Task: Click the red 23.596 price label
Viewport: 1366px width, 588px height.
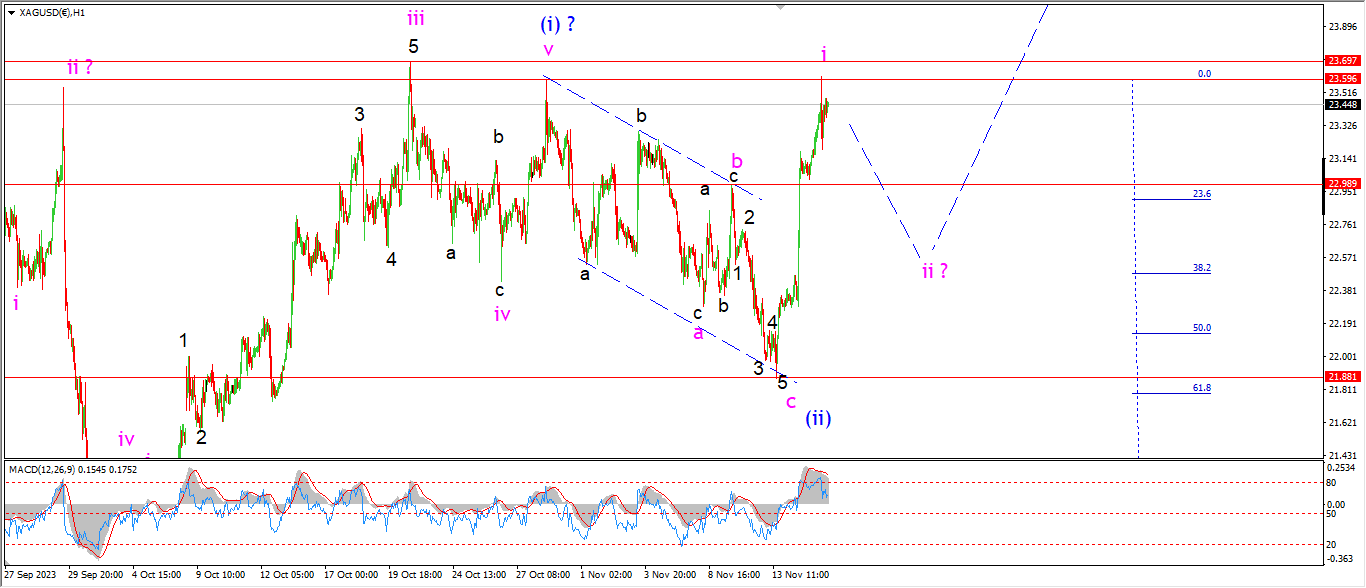Action: coord(1341,79)
